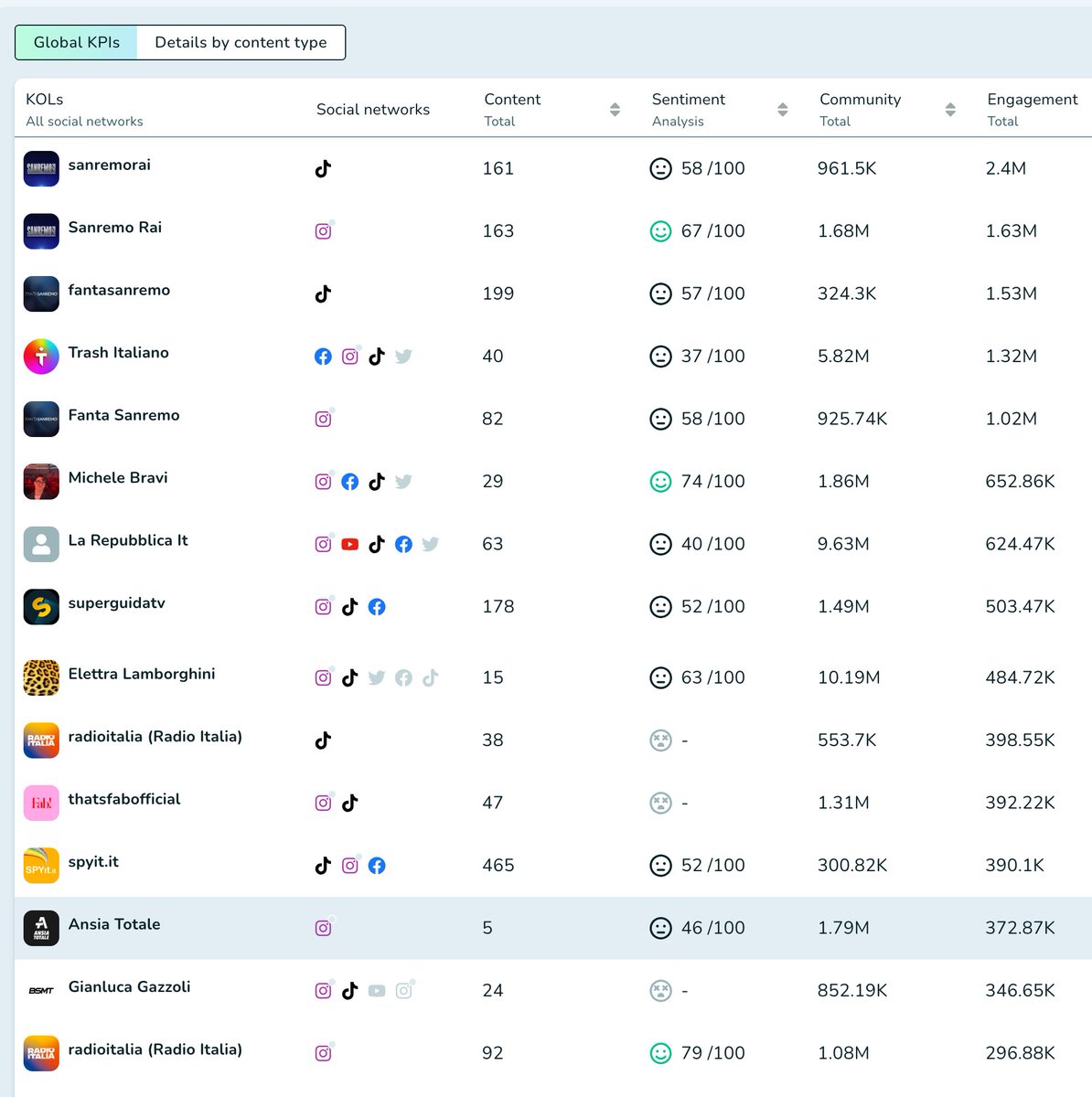Screen dimensions: 1092x1097
Task: Sort table by Community total
Action: pos(950,110)
